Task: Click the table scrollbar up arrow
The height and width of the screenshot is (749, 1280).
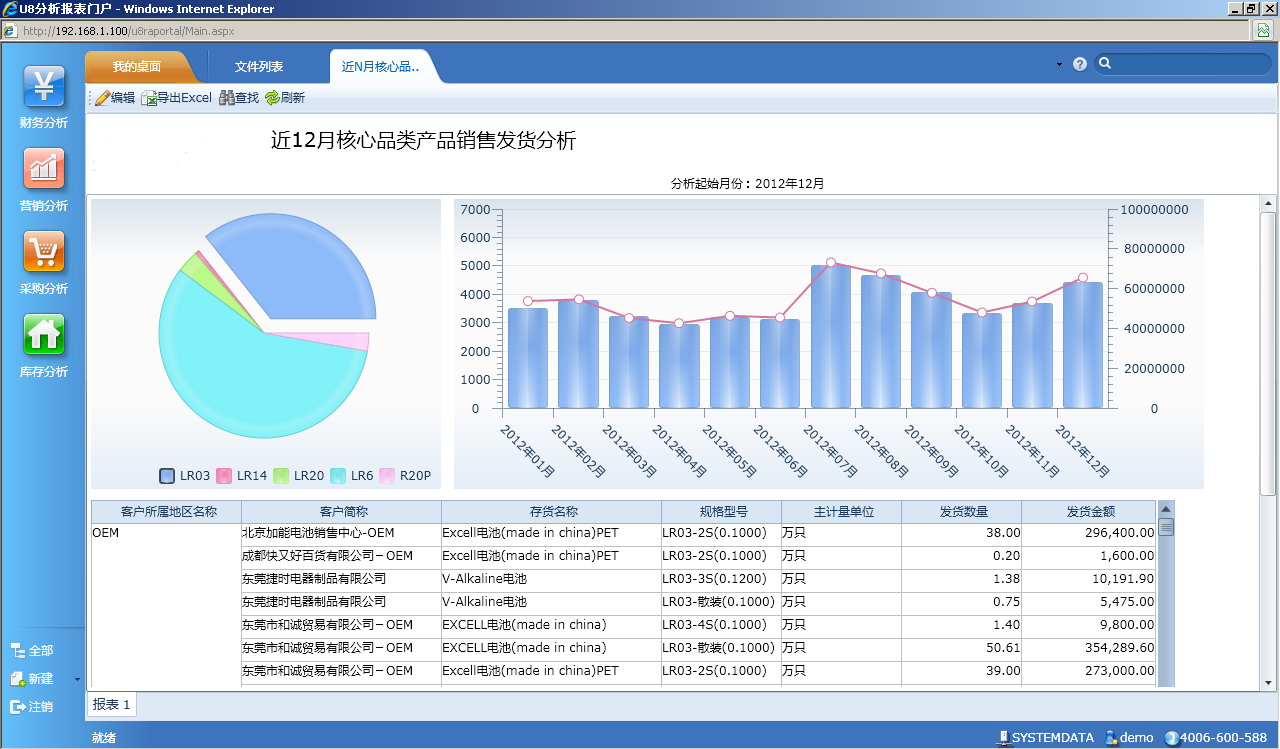Action: pyautogui.click(x=1166, y=510)
